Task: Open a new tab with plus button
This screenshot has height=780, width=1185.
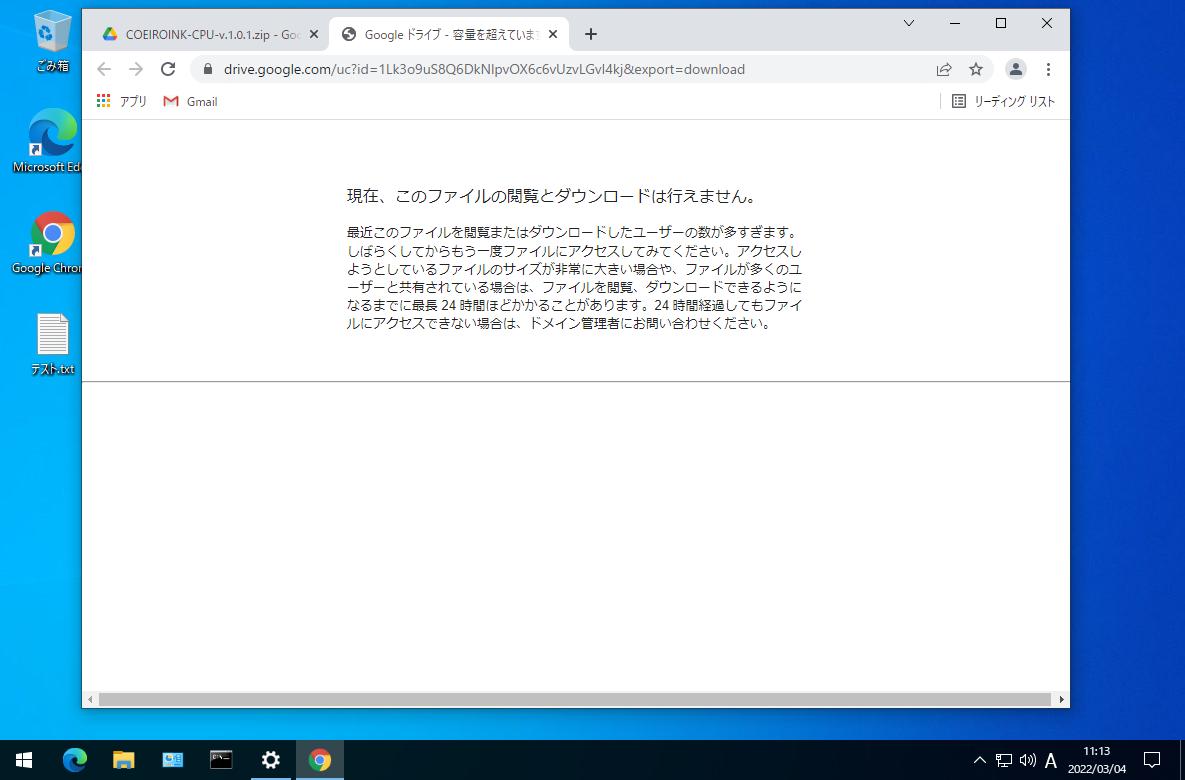Action: 591,34
